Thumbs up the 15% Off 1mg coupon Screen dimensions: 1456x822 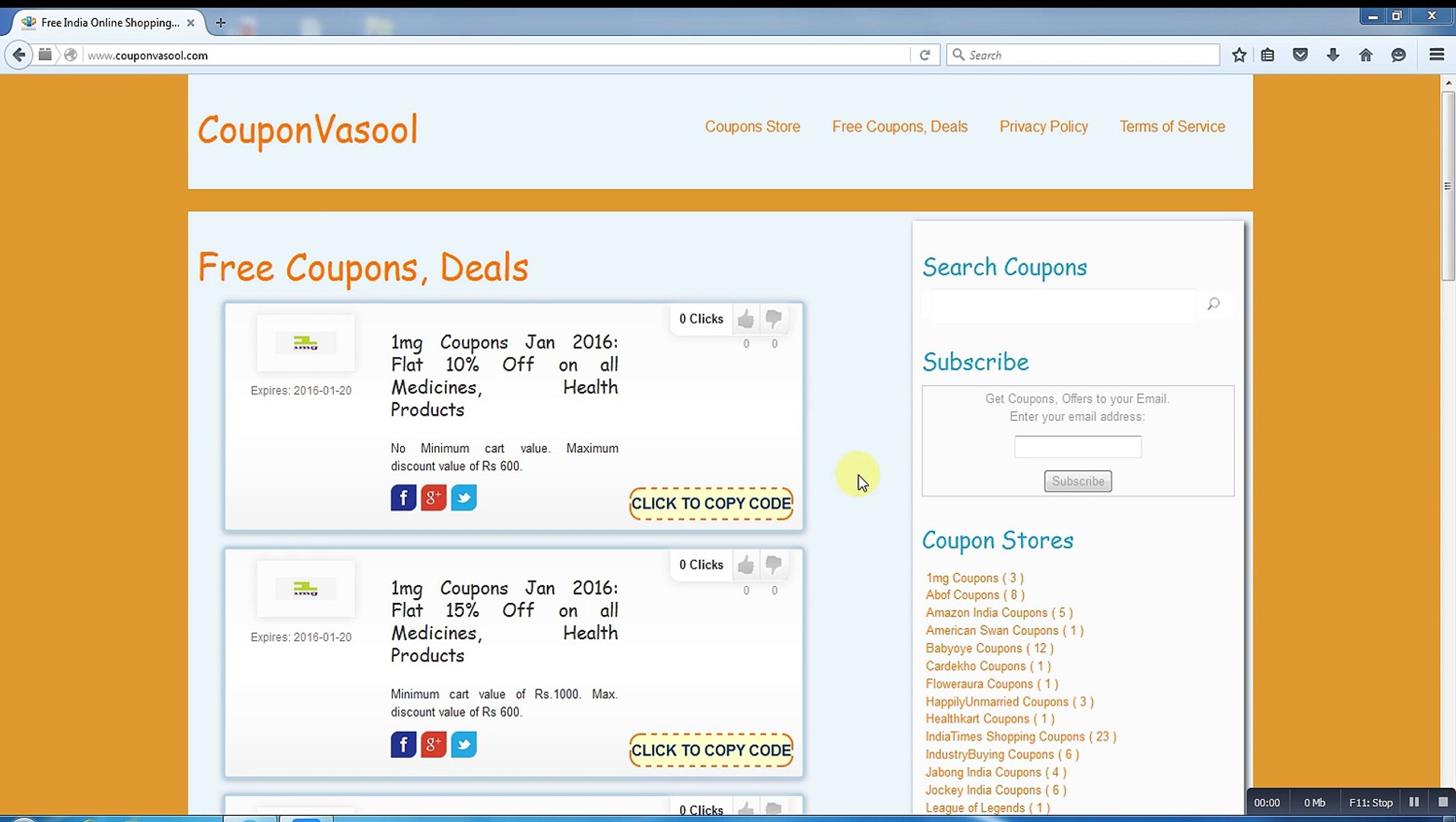point(745,565)
